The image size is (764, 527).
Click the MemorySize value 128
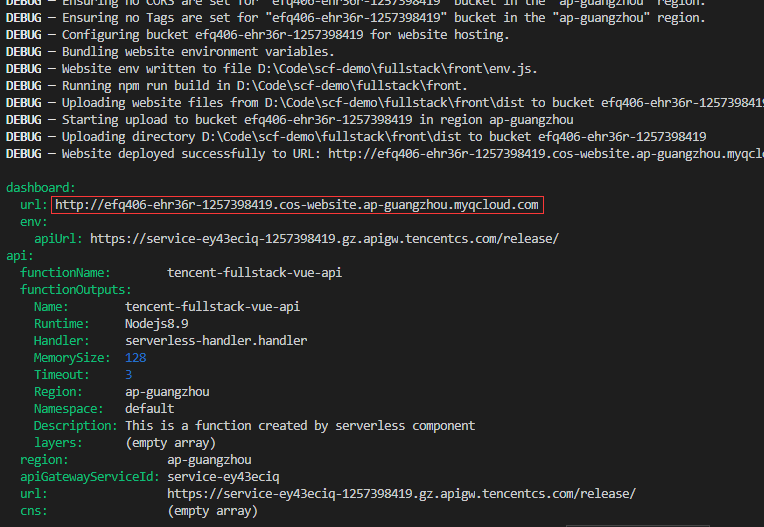point(136,357)
